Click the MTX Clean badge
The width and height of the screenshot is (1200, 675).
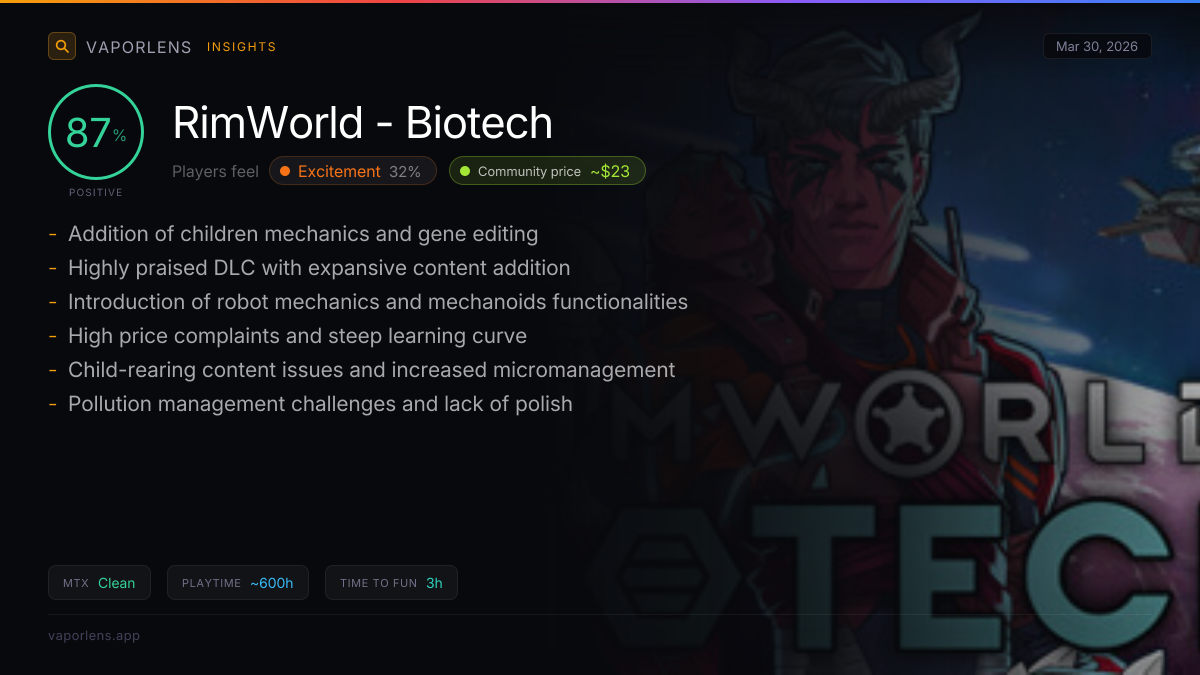click(x=99, y=583)
